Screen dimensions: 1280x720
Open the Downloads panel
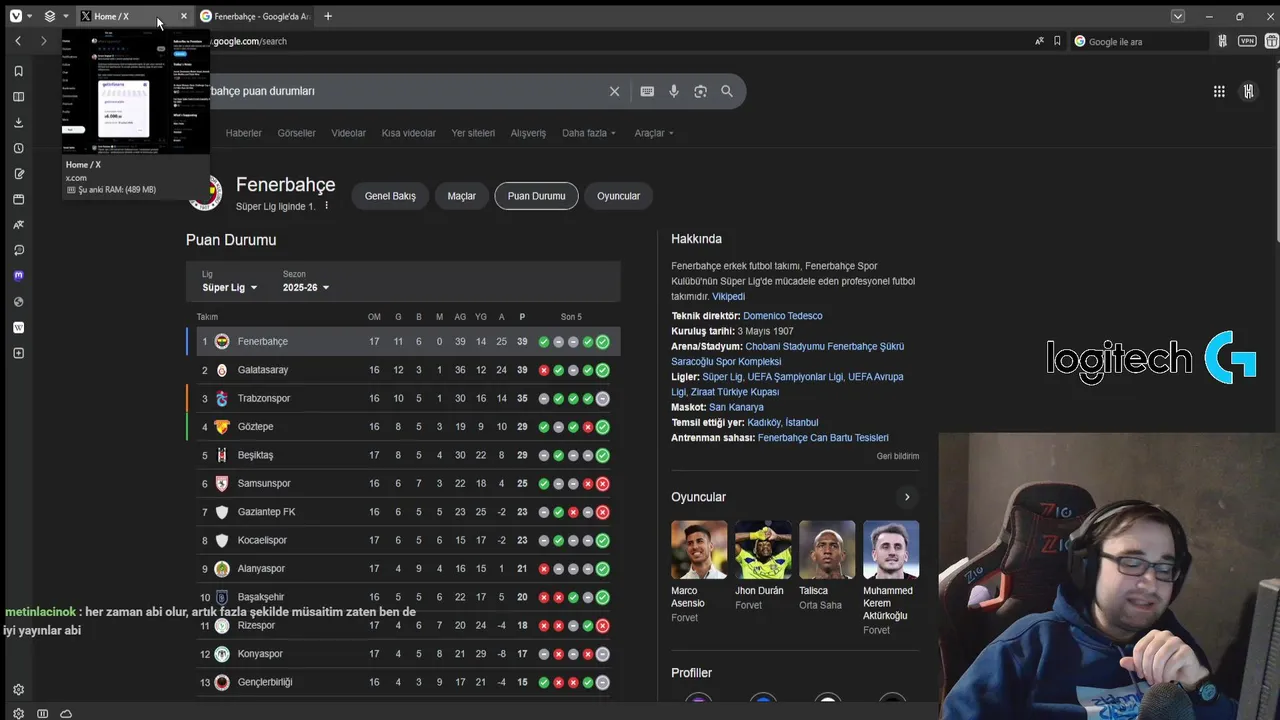[x=18, y=122]
